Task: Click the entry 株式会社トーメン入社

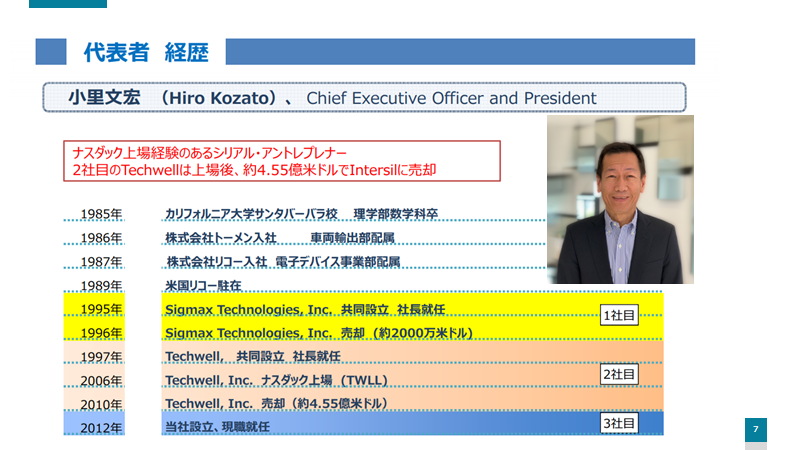Action: [220, 238]
